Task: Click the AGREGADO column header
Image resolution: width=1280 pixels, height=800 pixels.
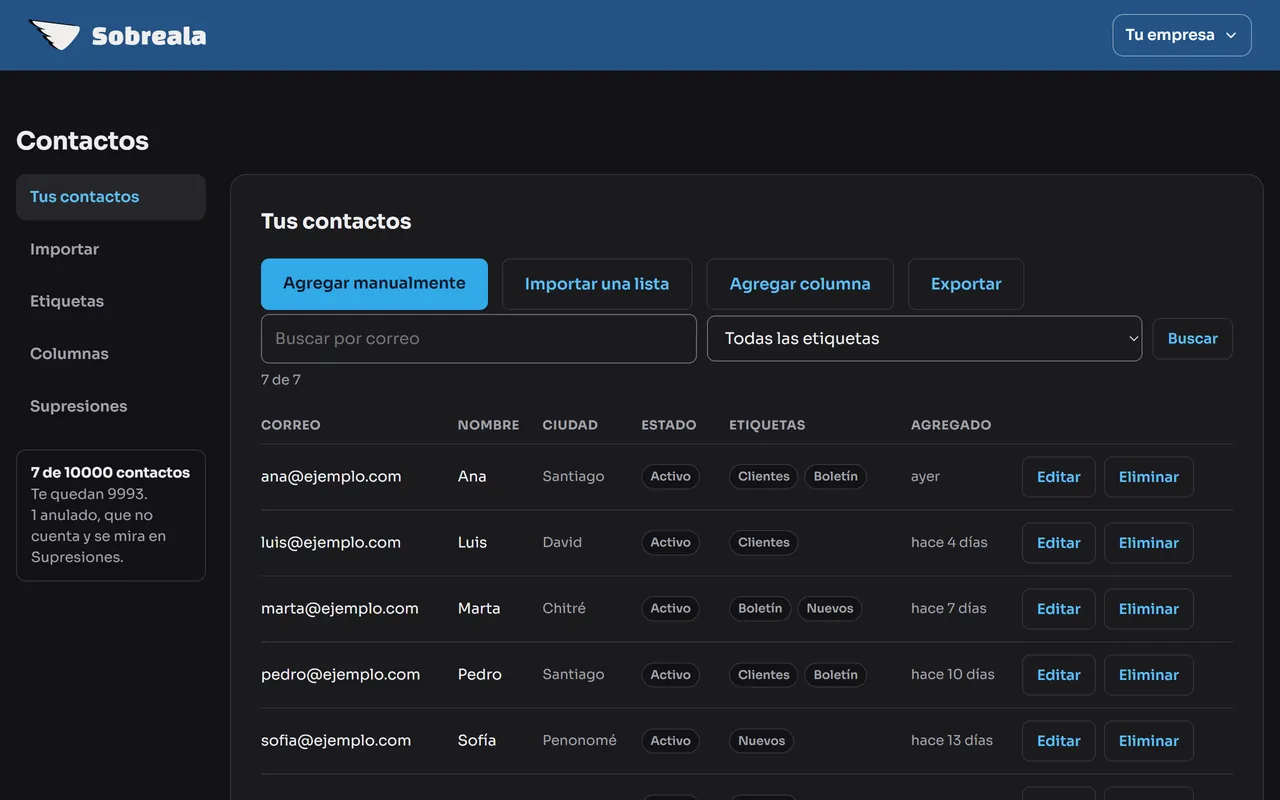Action: [951, 425]
